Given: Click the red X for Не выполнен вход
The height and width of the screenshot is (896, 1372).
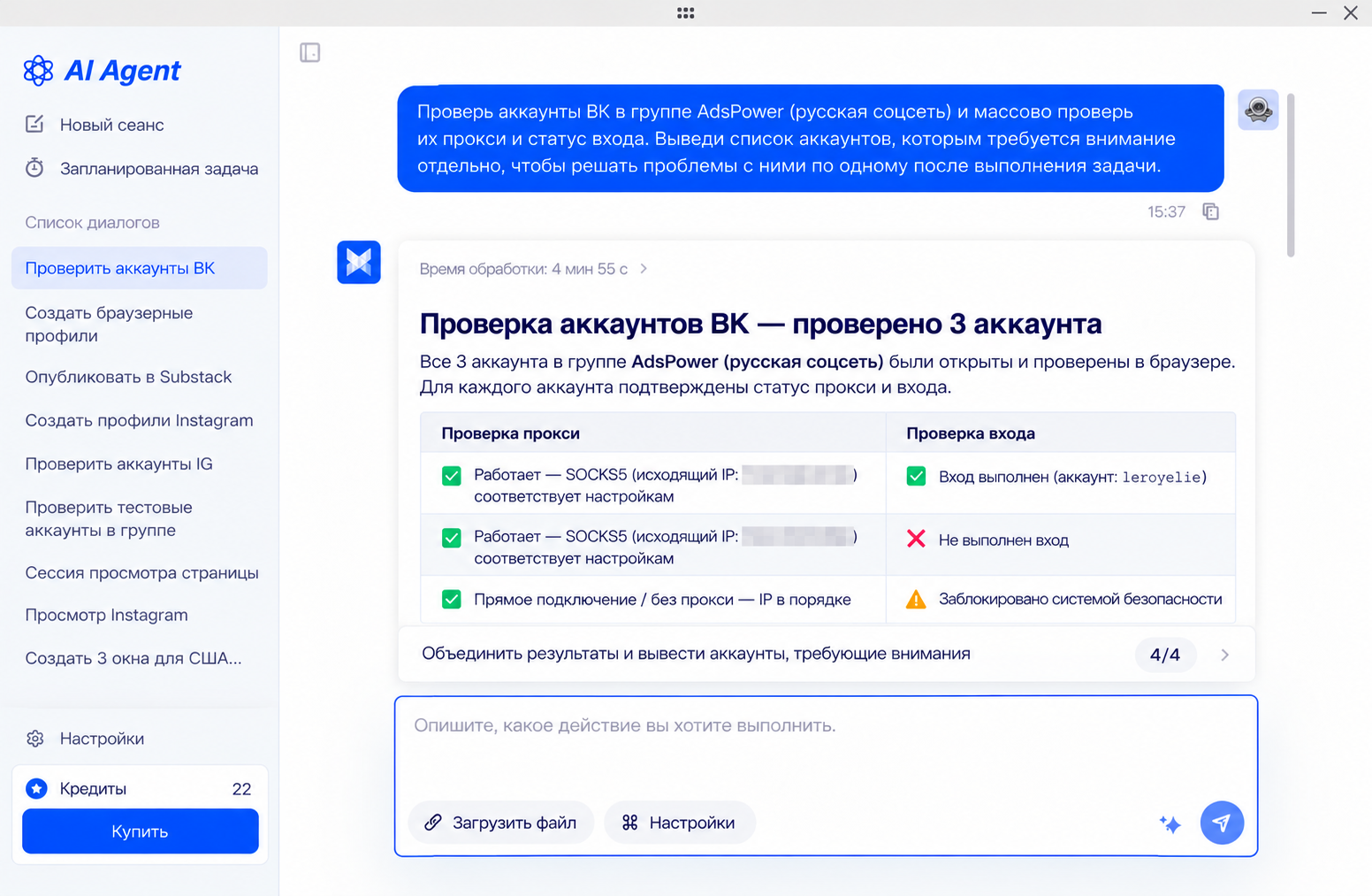Looking at the screenshot, I should point(916,539).
